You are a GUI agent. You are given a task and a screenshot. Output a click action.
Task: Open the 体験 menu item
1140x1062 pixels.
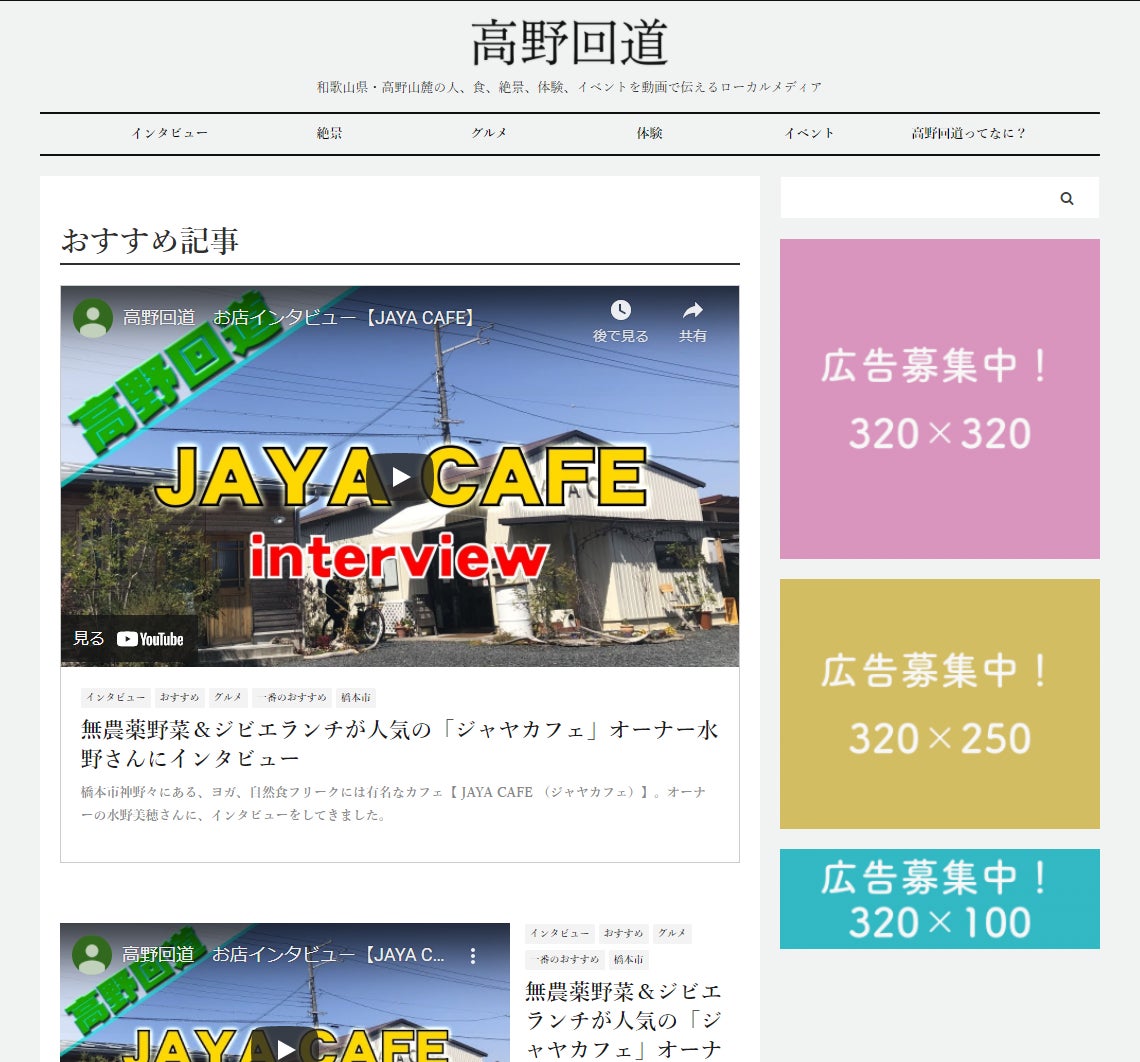coord(649,133)
